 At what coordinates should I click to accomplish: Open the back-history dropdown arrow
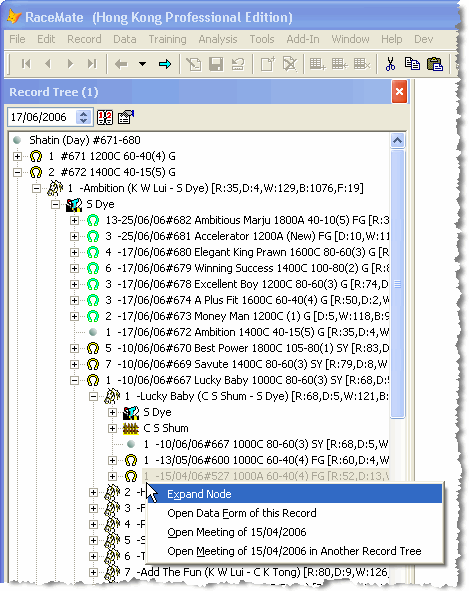[x=142, y=64]
